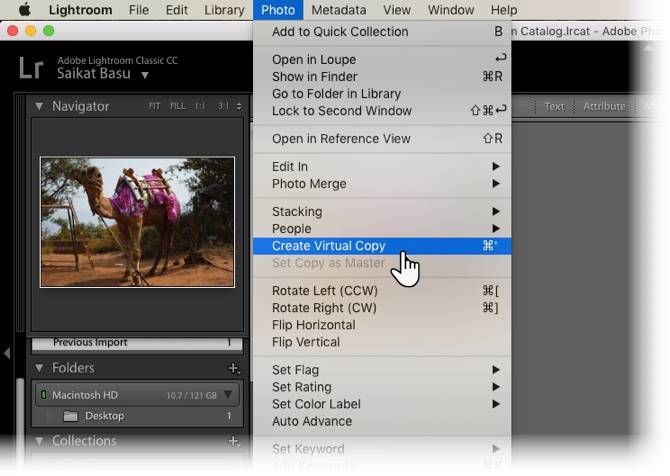Expand the Edit In submenu

(382, 166)
